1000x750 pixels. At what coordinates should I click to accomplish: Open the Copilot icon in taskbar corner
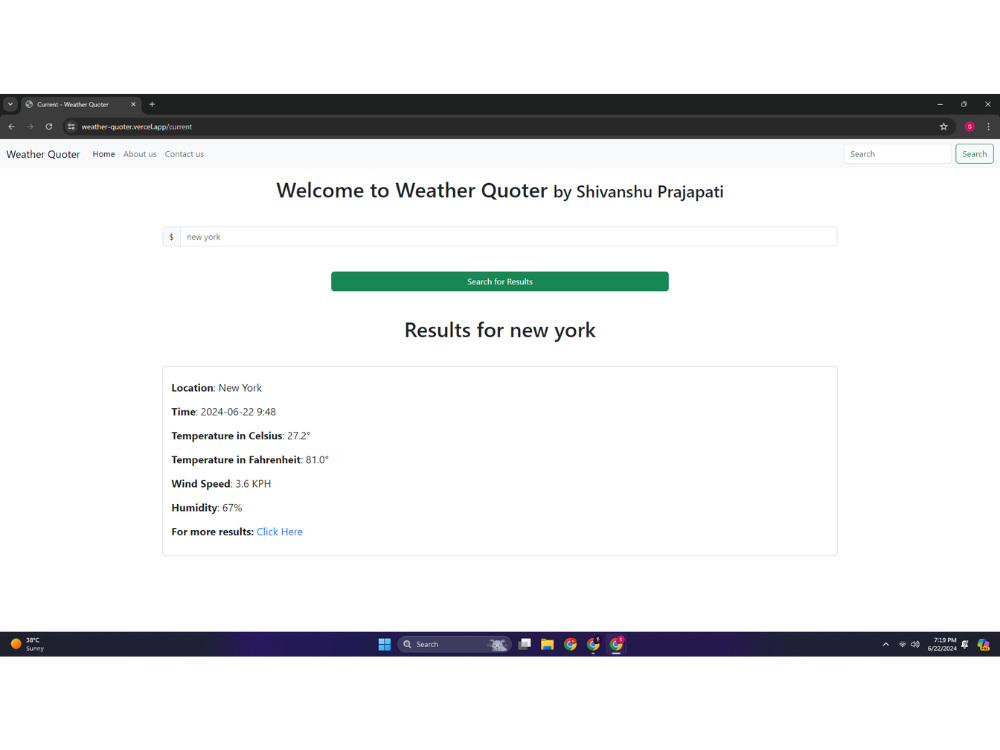pos(983,644)
